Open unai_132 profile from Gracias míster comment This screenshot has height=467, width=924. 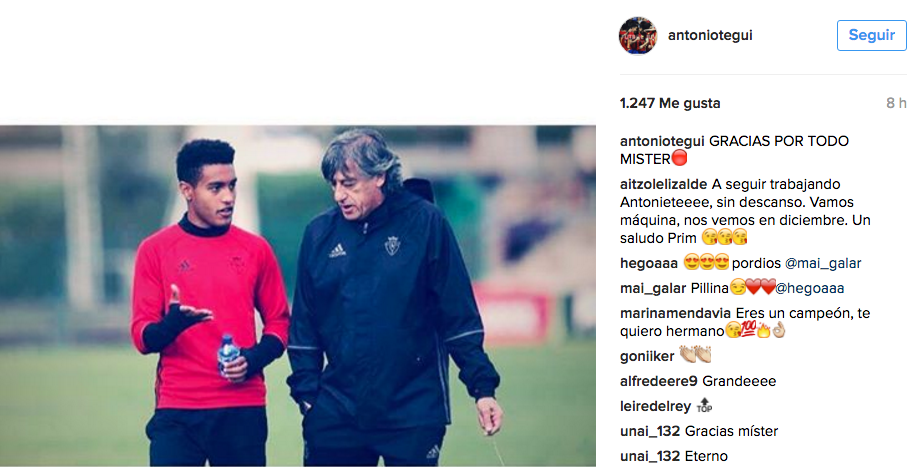click(650, 432)
